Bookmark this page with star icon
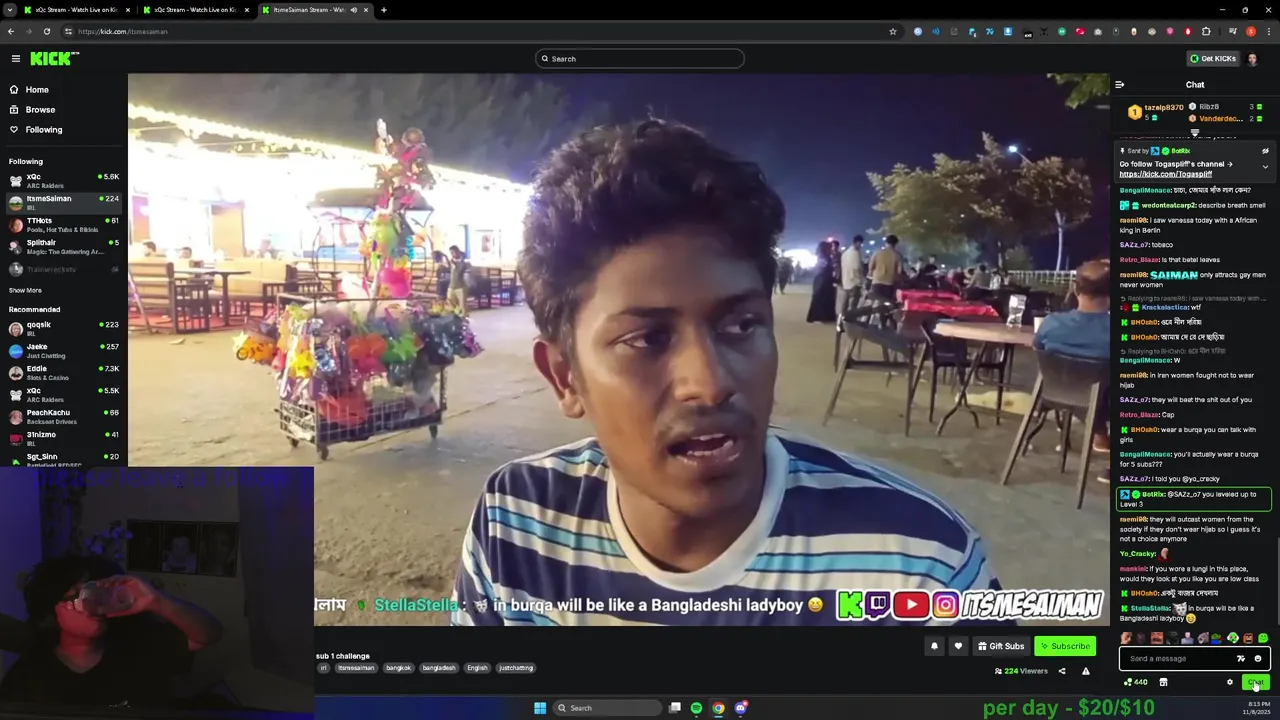1280x720 pixels. point(893,31)
